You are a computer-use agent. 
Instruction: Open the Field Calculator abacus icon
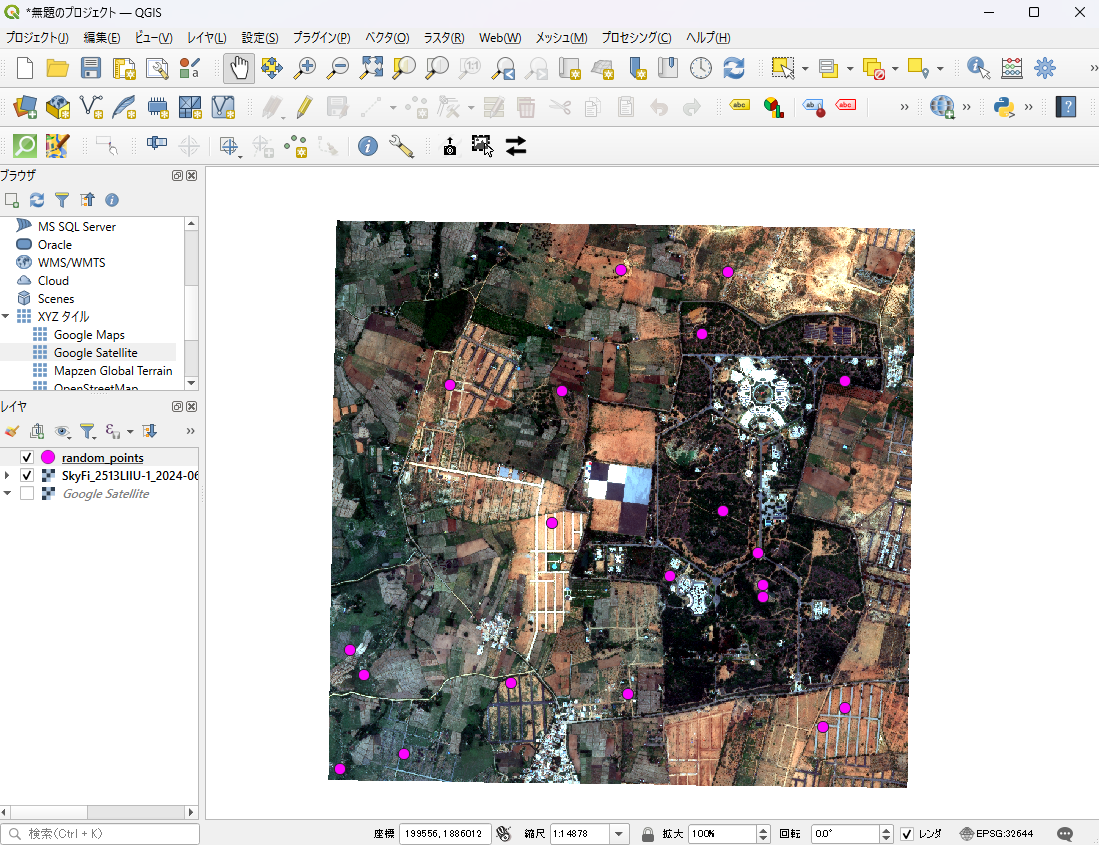(x=1012, y=68)
